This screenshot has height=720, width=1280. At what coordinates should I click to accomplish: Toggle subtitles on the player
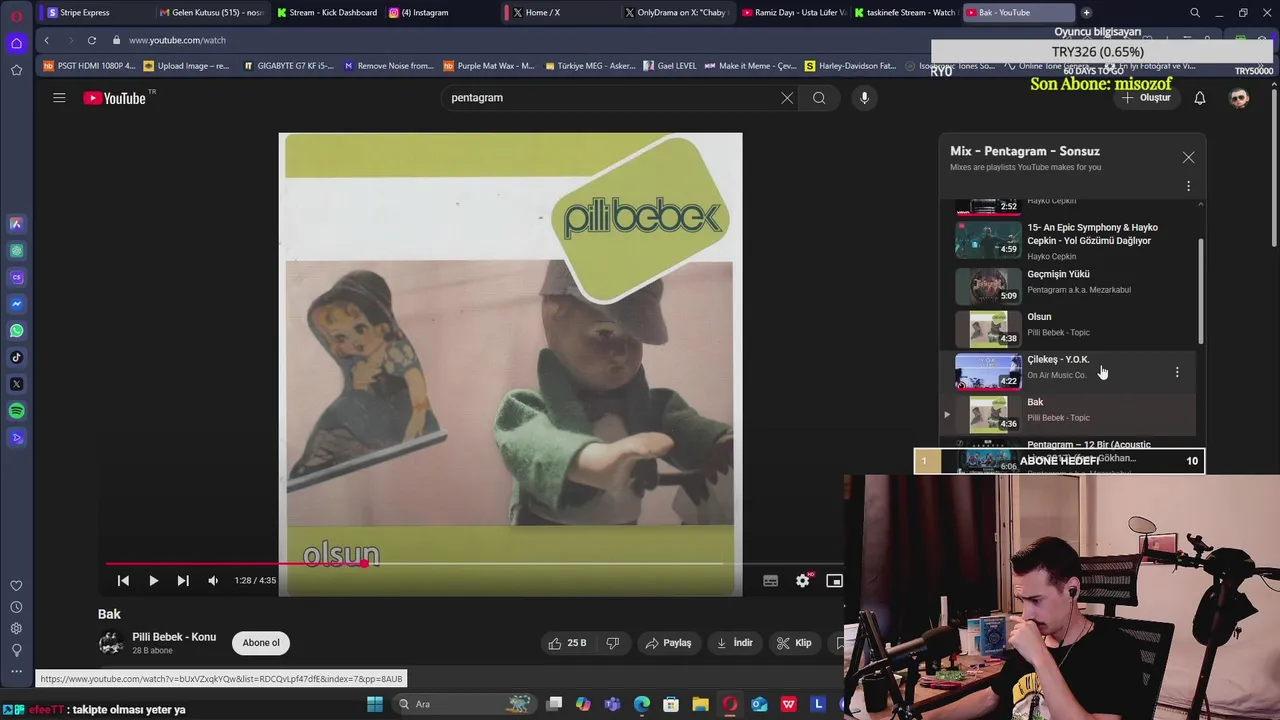pyautogui.click(x=770, y=581)
